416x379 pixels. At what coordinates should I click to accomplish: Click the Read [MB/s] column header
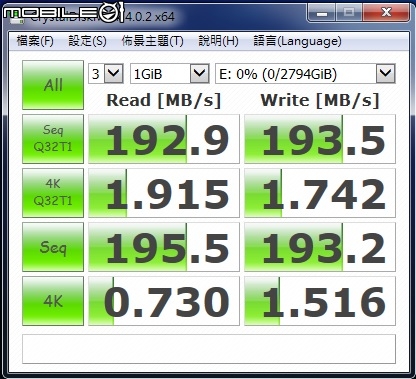pyautogui.click(x=164, y=100)
